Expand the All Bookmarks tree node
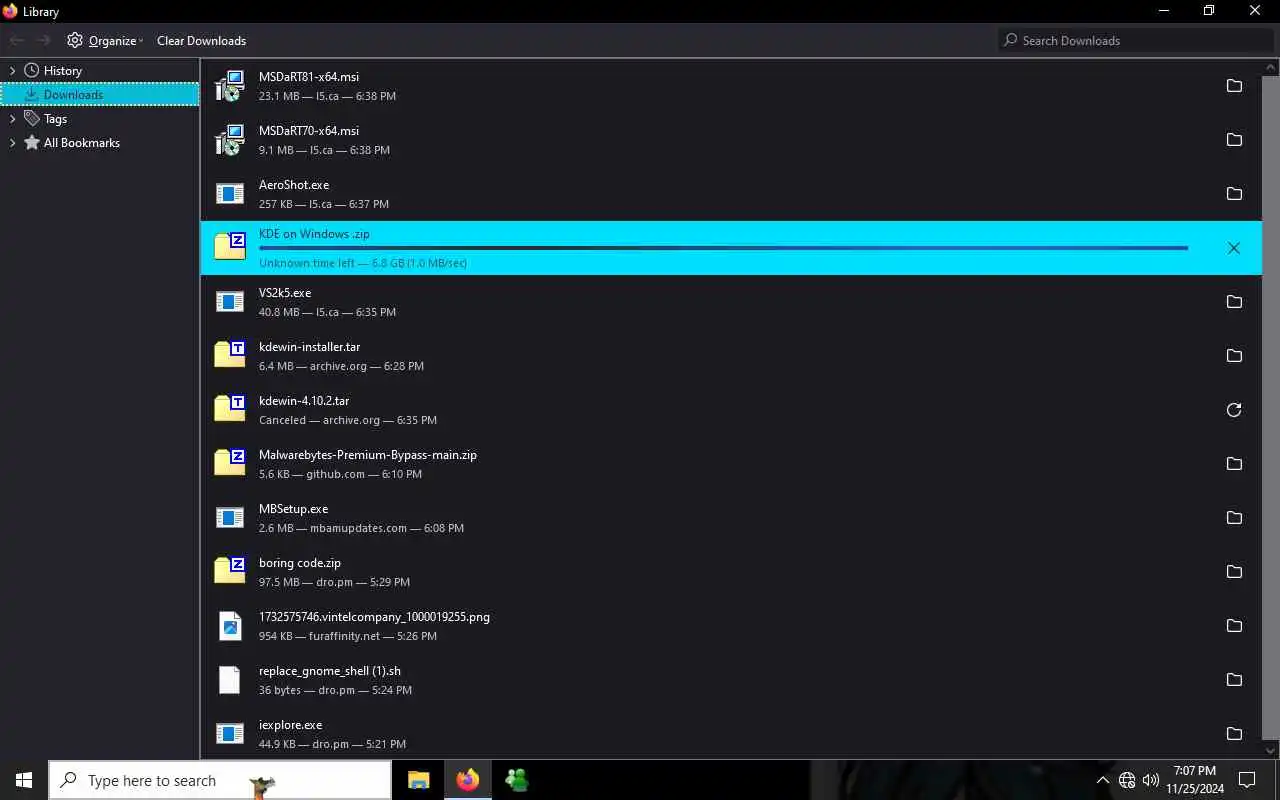The height and width of the screenshot is (800, 1280). tap(12, 143)
